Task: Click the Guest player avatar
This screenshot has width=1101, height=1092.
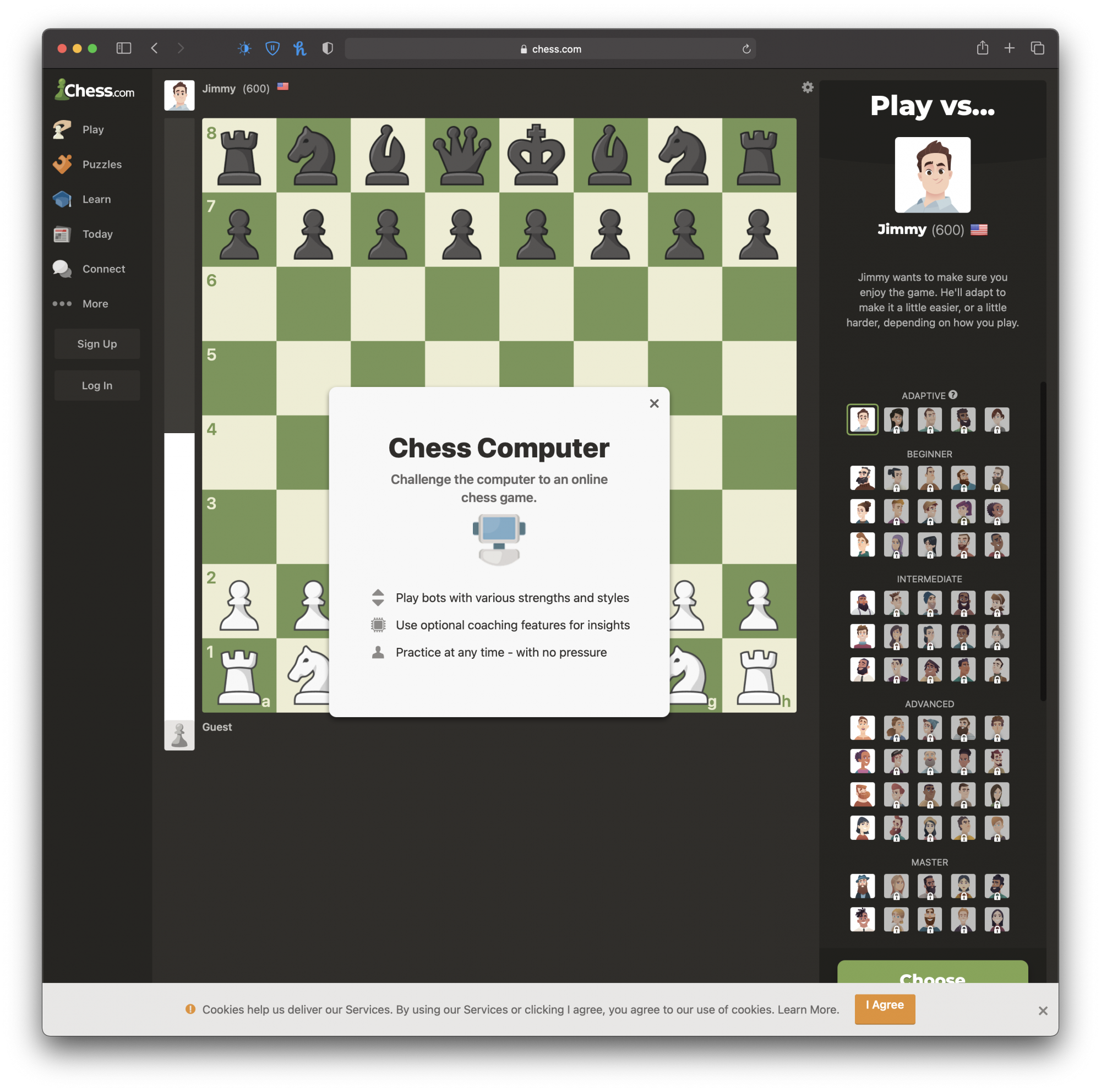Action: pyautogui.click(x=179, y=735)
